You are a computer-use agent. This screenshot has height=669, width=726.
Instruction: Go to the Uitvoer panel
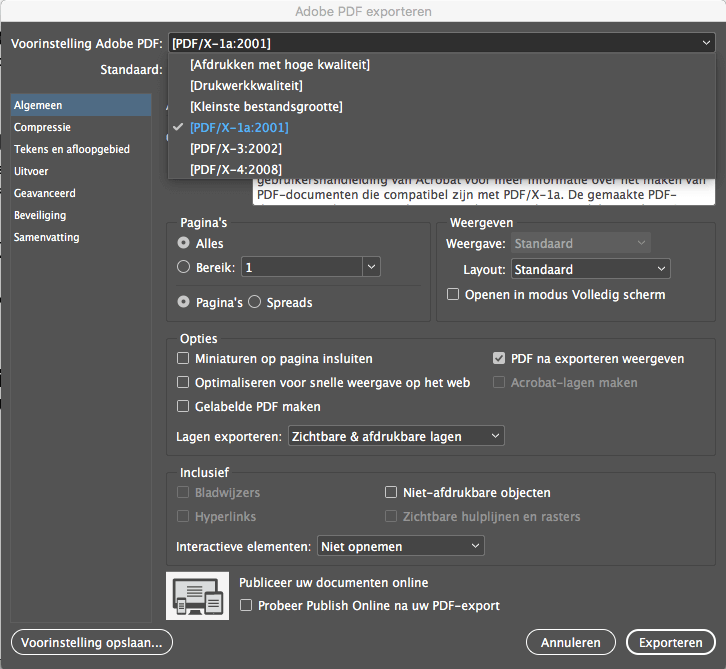click(81, 171)
